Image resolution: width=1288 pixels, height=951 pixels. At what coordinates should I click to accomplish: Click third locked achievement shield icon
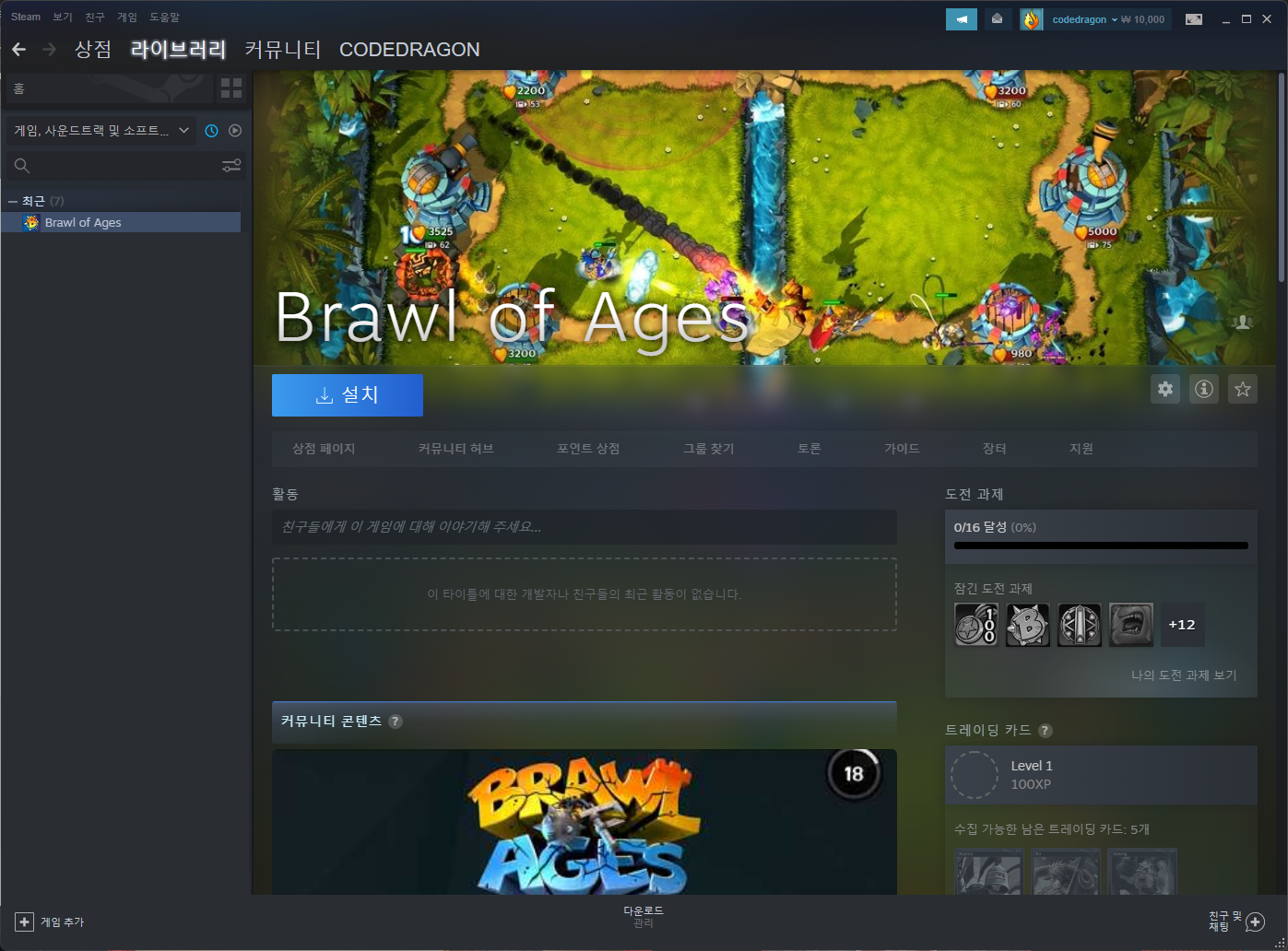(1080, 625)
